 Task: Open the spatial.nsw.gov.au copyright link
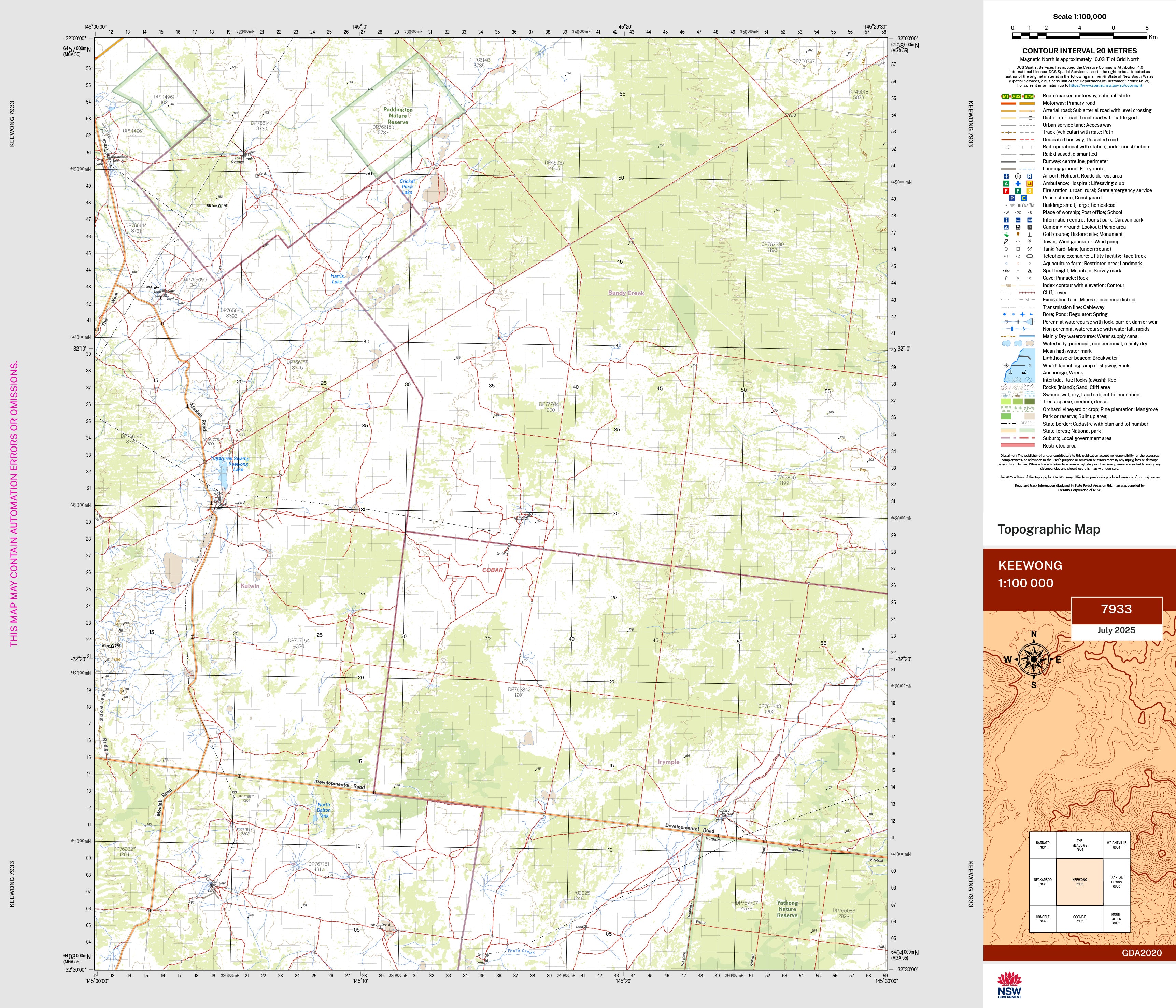pos(1106,86)
